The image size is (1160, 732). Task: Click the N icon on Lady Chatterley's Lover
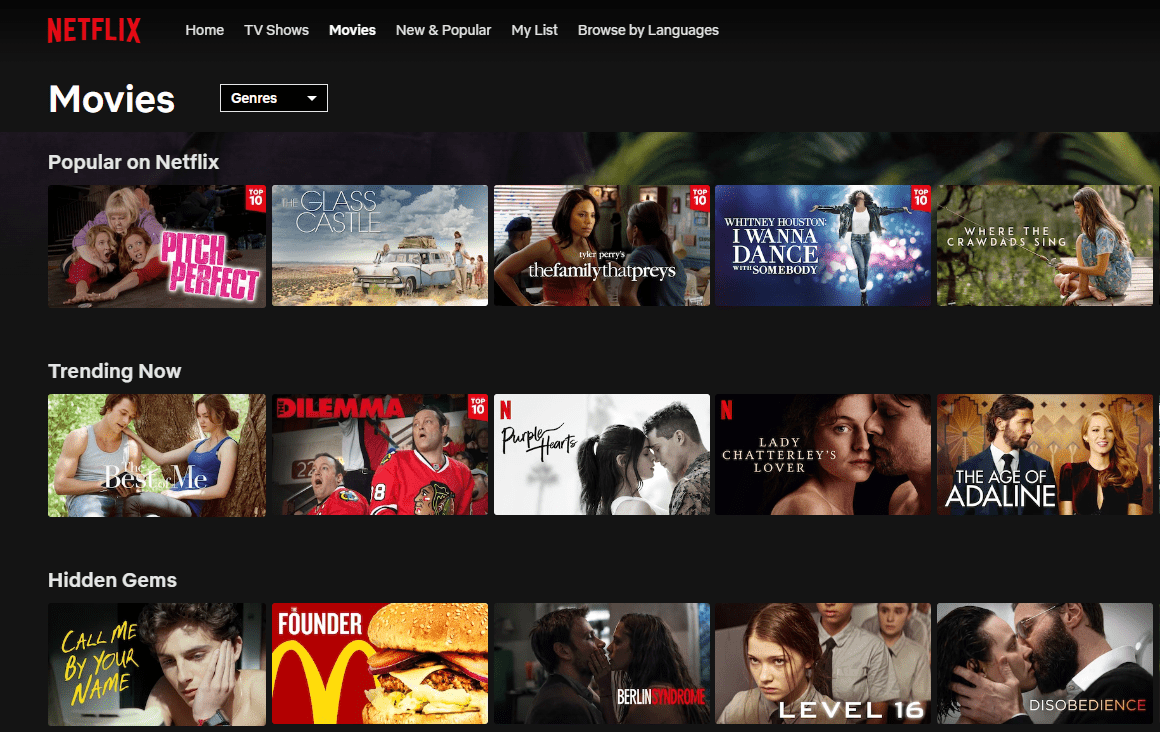coord(727,410)
